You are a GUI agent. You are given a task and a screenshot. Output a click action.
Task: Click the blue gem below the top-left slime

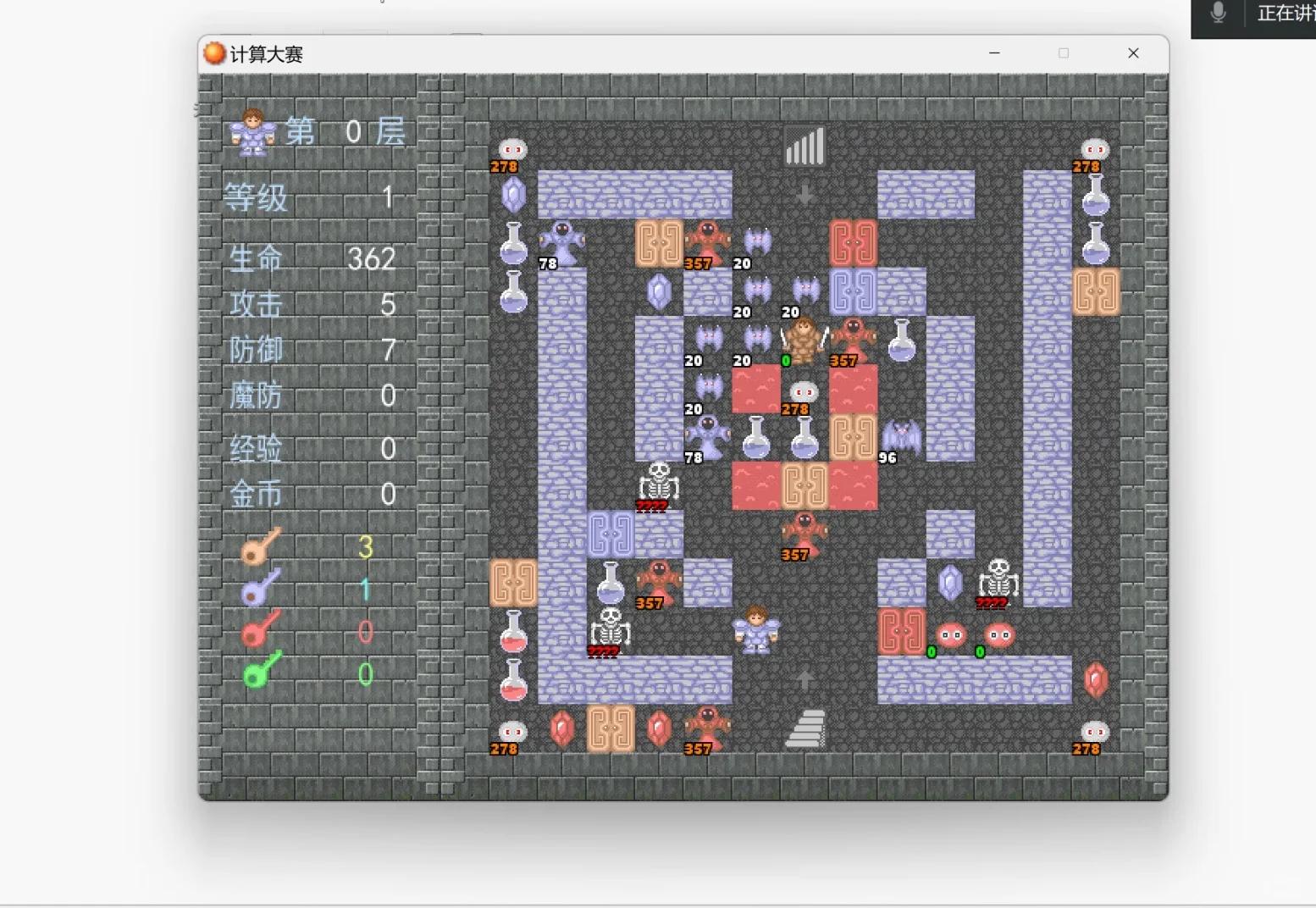click(x=512, y=195)
